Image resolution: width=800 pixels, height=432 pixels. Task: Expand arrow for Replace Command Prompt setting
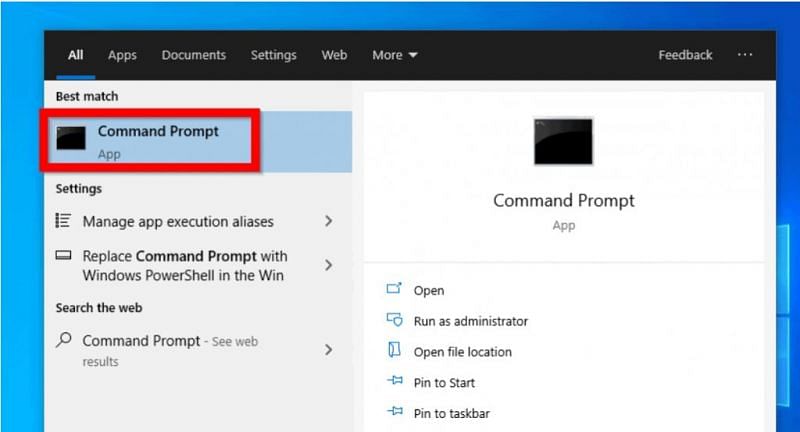(329, 265)
